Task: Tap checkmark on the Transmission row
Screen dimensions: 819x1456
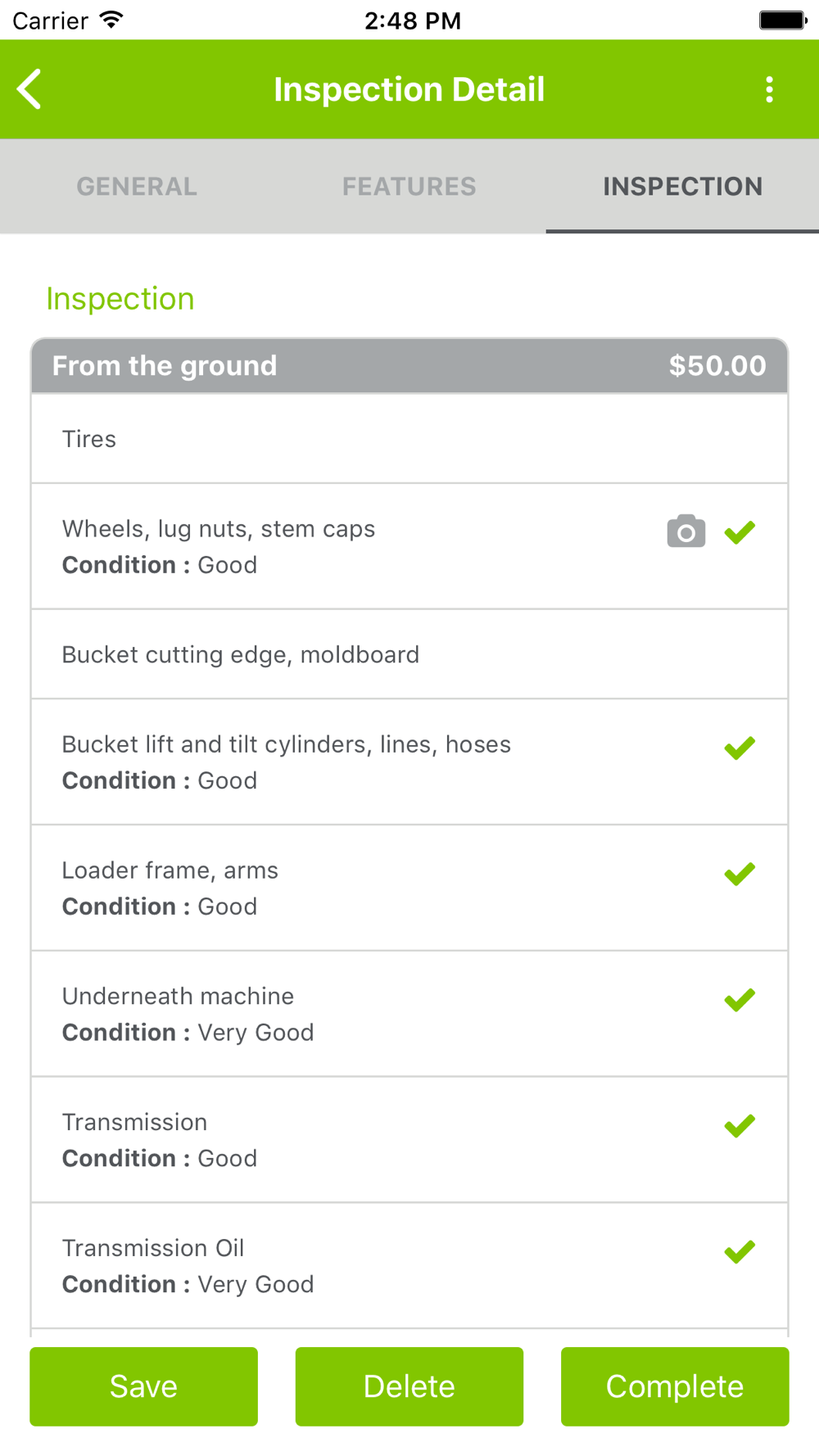Action: [x=740, y=1127]
